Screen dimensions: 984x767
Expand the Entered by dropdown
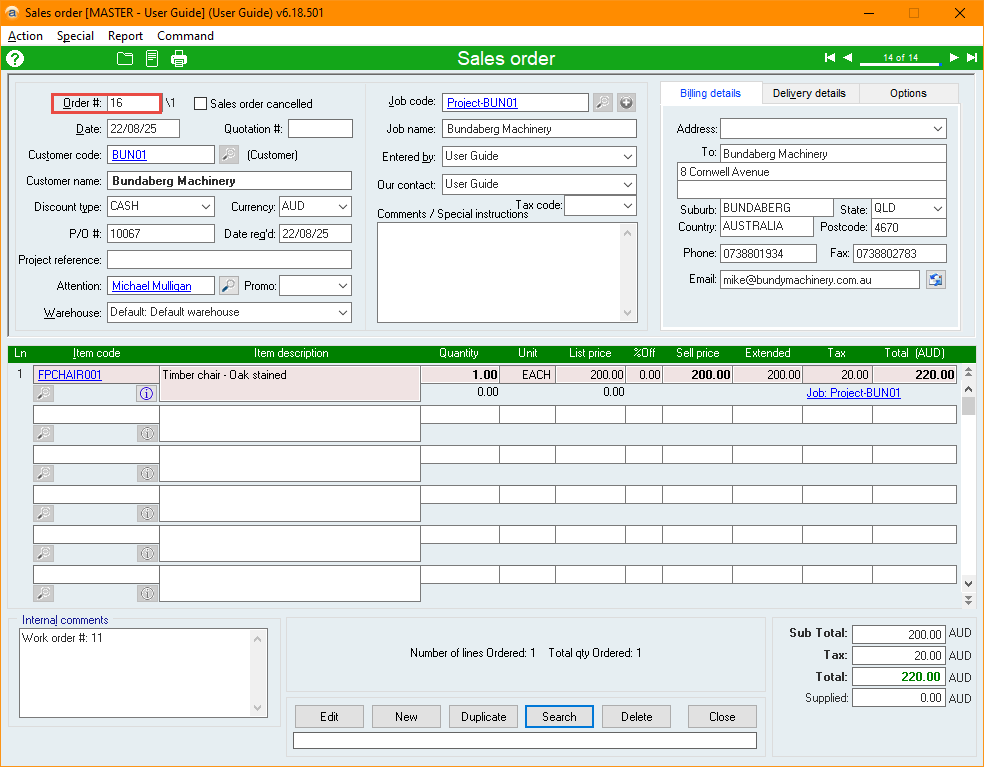click(x=628, y=156)
